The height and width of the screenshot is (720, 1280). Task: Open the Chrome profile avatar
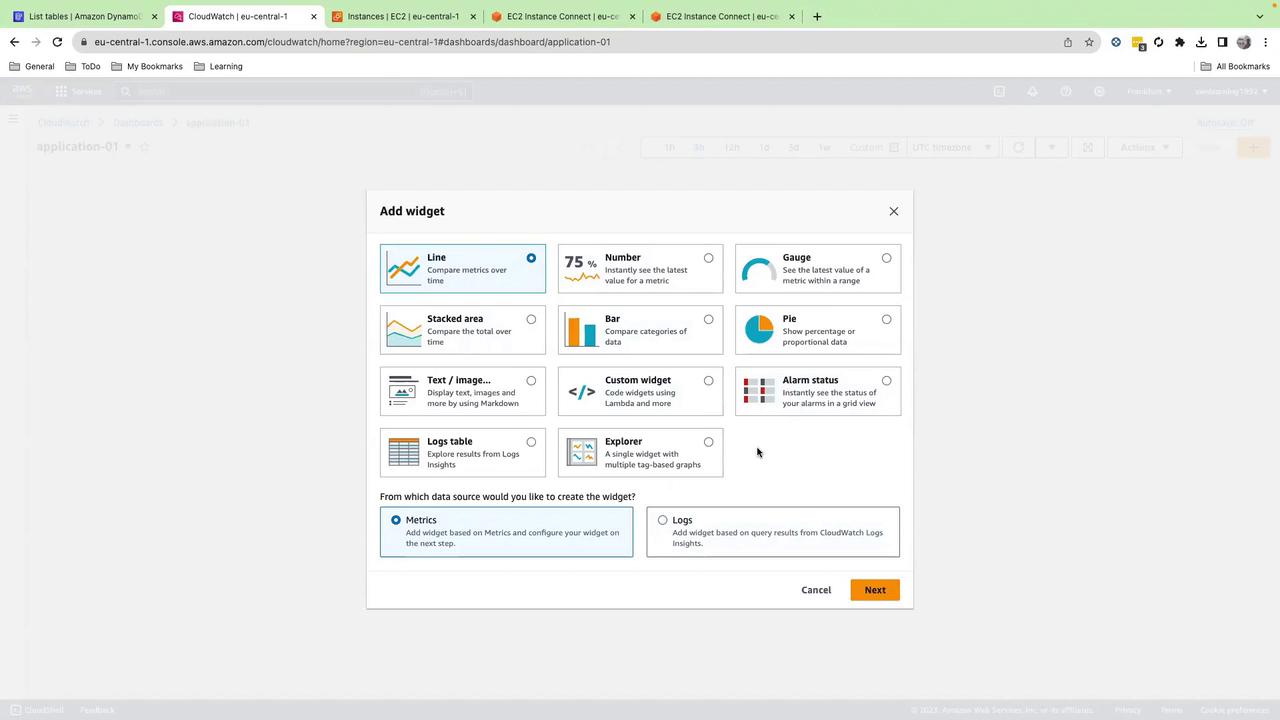(x=1244, y=42)
